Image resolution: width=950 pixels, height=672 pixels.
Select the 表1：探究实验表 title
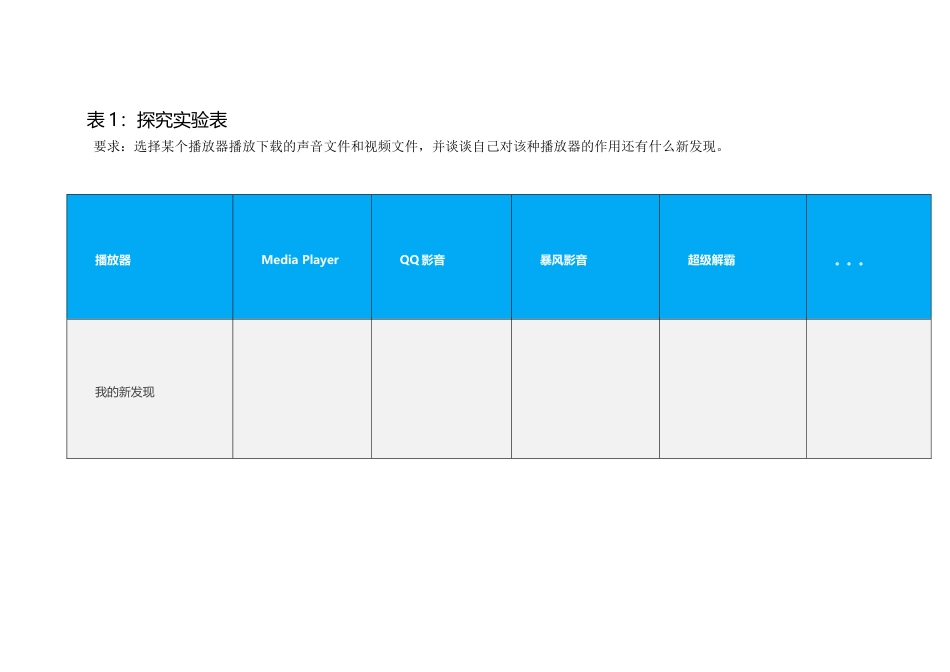[x=157, y=118]
